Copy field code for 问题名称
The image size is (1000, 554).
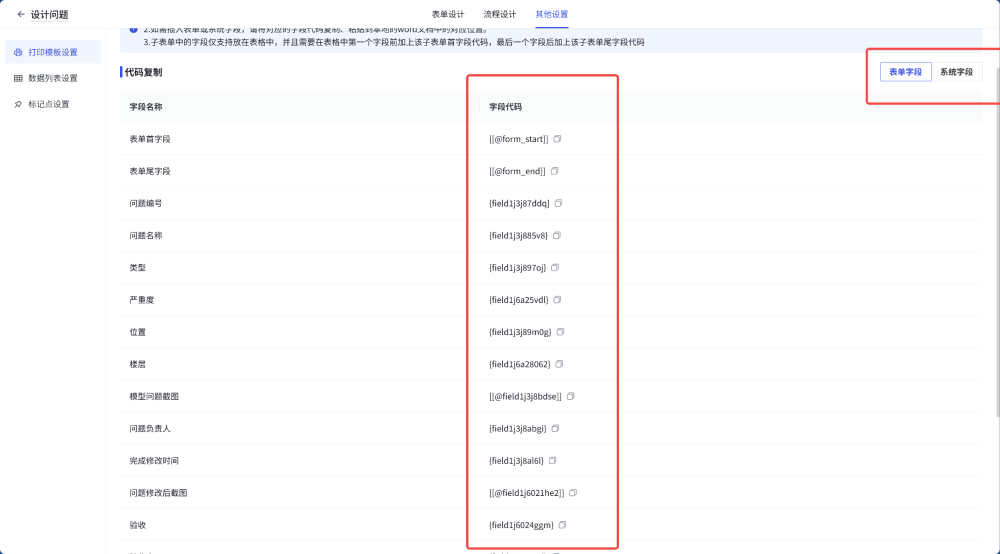(557, 236)
